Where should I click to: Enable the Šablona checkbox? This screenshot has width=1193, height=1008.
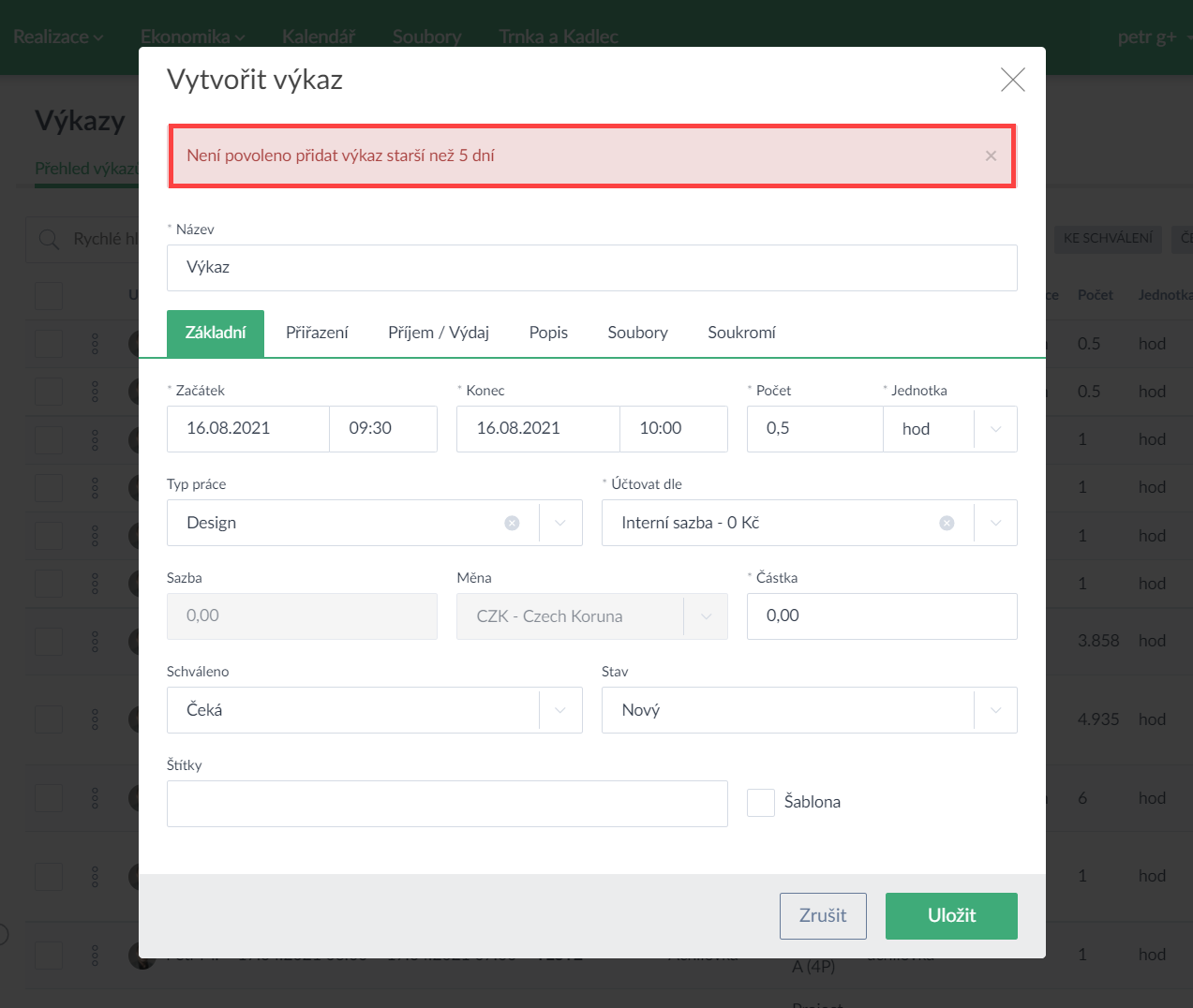click(760, 803)
